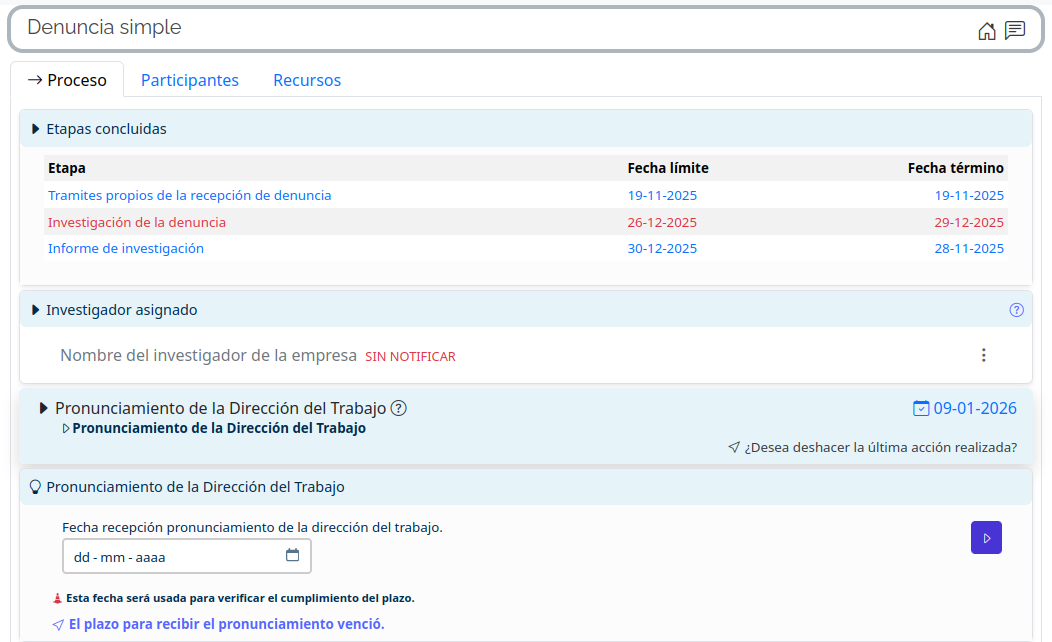
Task: Click help icon in Investigador asignado header
Action: point(1016,310)
